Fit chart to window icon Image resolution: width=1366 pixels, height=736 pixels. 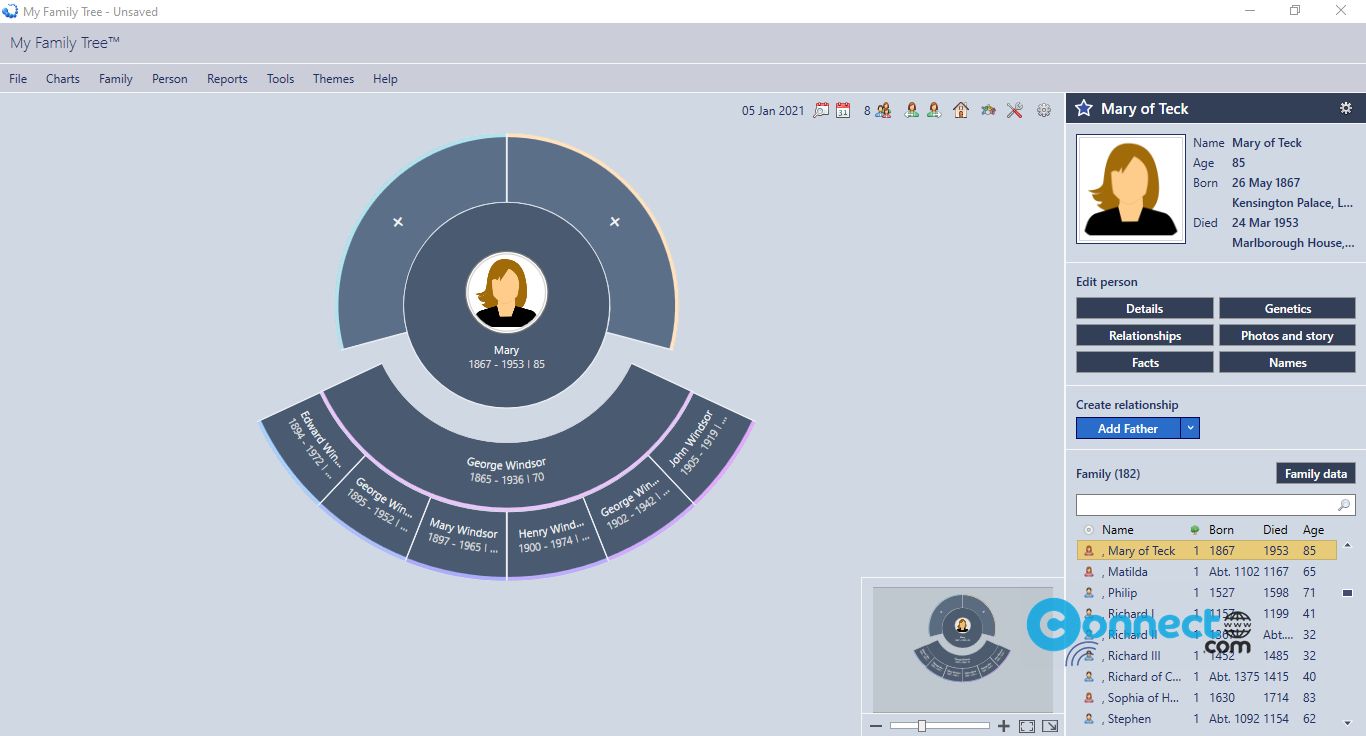coord(1027,726)
